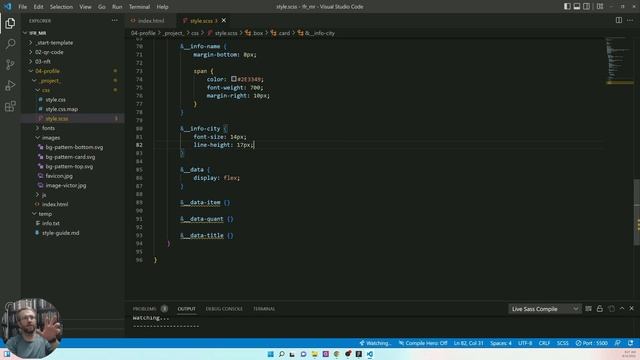
Task: Toggle bottom panel layout icon
Action: click(577, 7)
